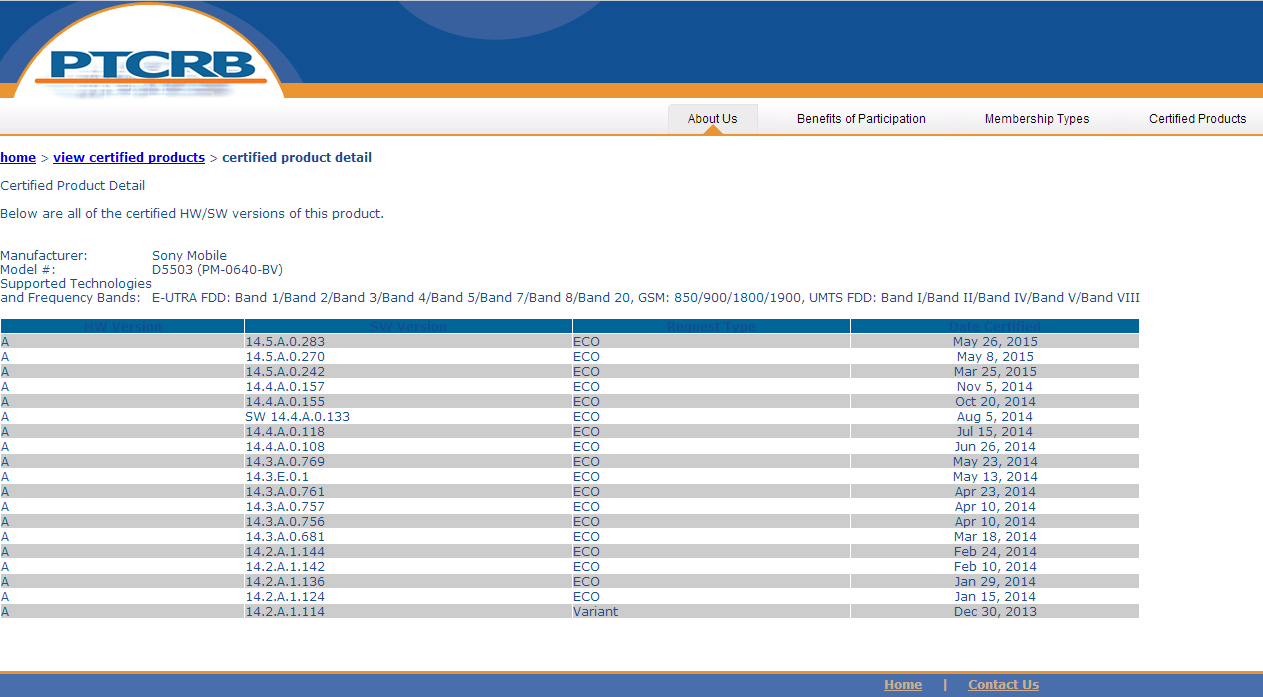
Task: Select the May 26, 2015 certification date
Action: coord(995,342)
